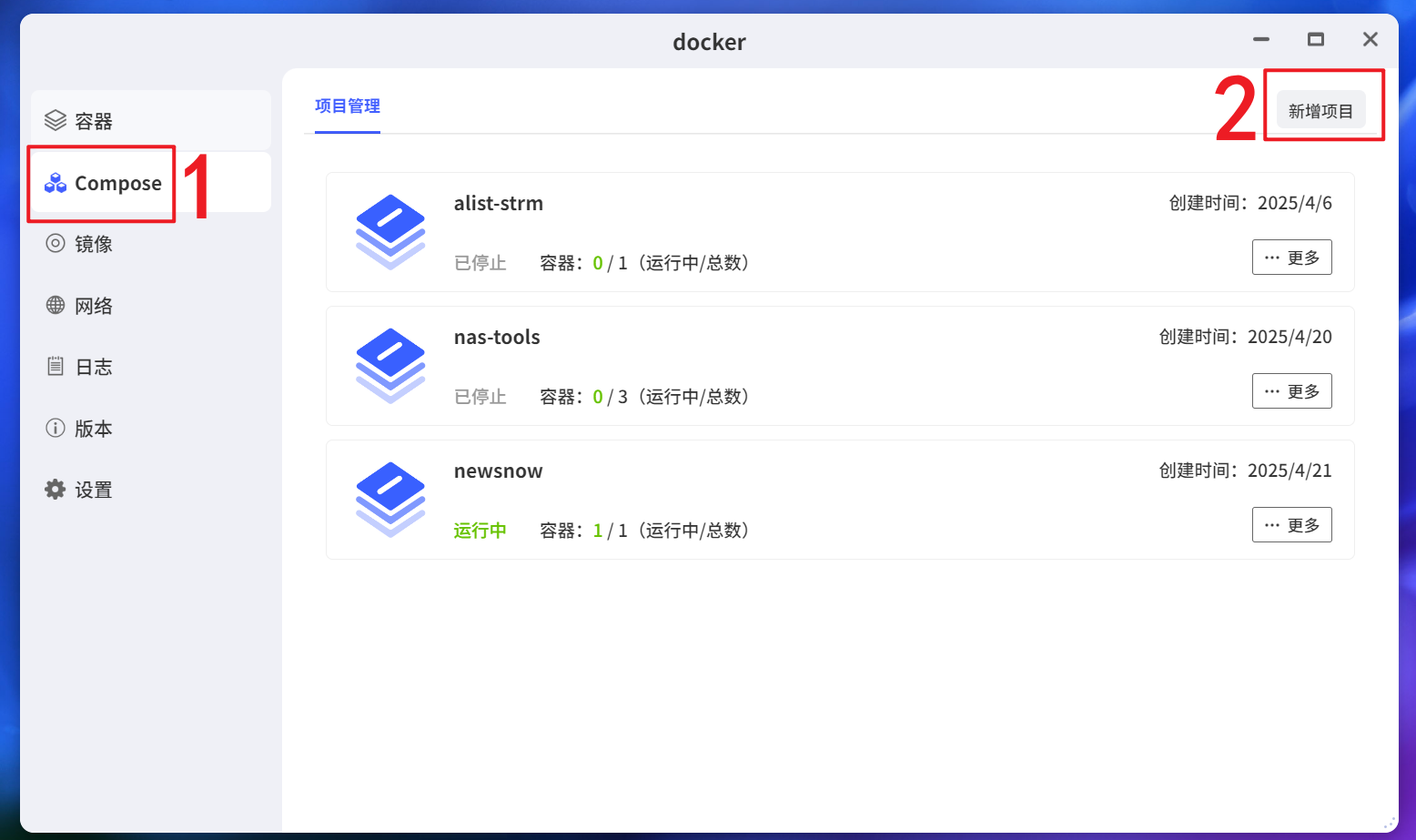This screenshot has height=840, width=1416.
Task: Click the 新增项目 button
Action: click(x=1320, y=111)
